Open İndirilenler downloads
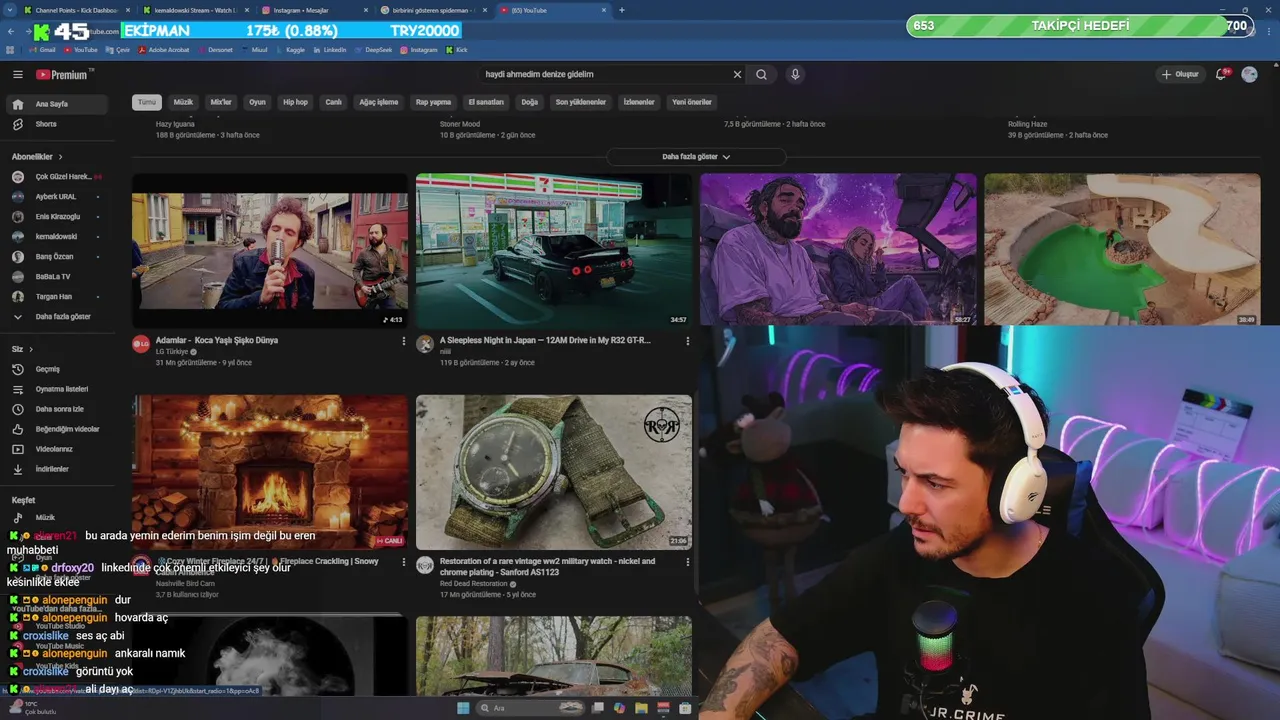This screenshot has height=720, width=1280. pos(60,469)
